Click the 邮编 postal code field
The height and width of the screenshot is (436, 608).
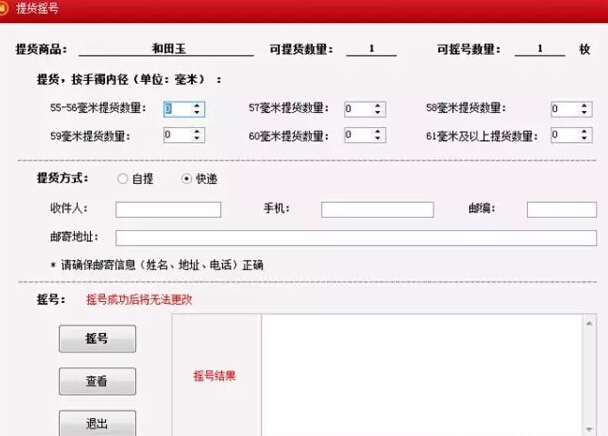[561, 210]
